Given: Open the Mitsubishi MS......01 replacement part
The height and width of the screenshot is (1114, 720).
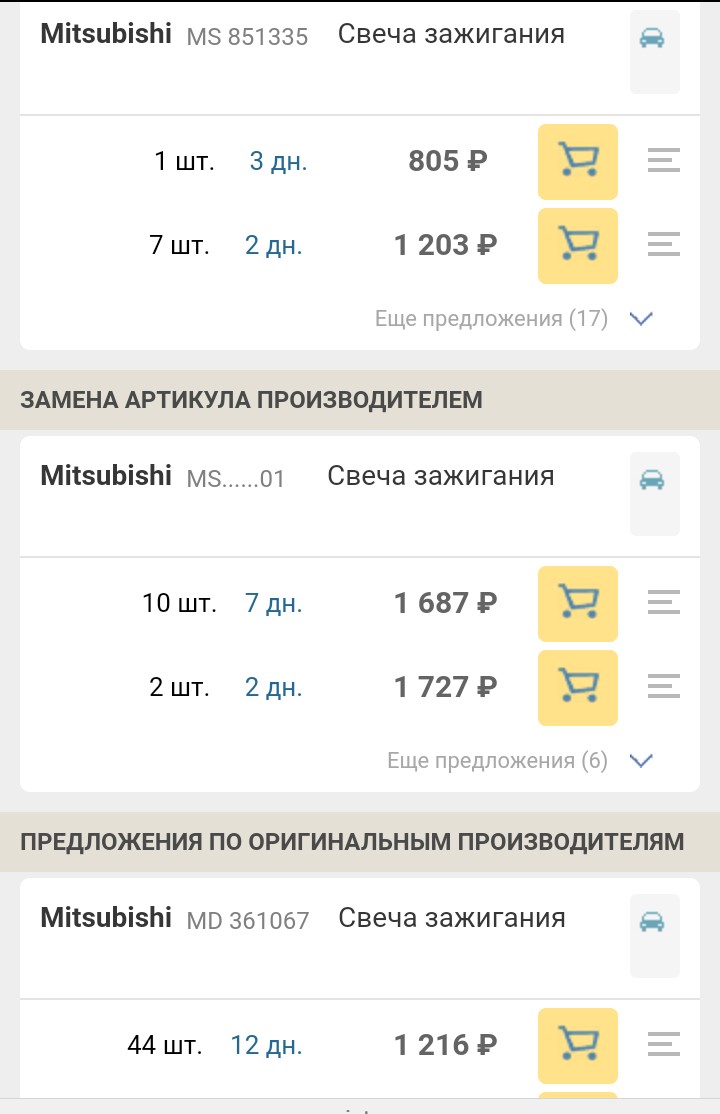Looking at the screenshot, I should click(x=235, y=479).
